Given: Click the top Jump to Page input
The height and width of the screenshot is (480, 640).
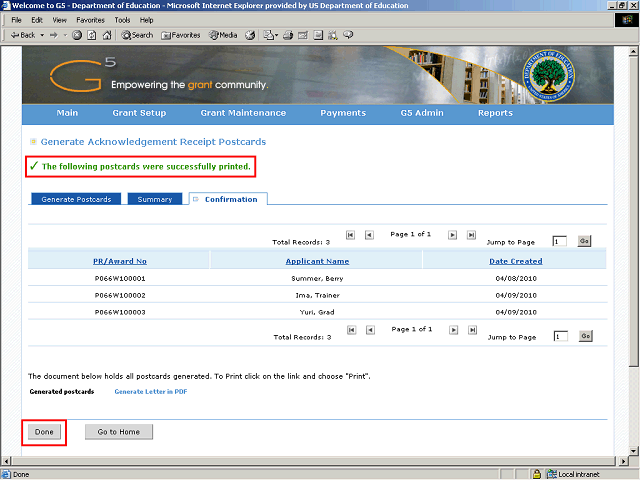Looking at the screenshot, I should click(x=560, y=241).
